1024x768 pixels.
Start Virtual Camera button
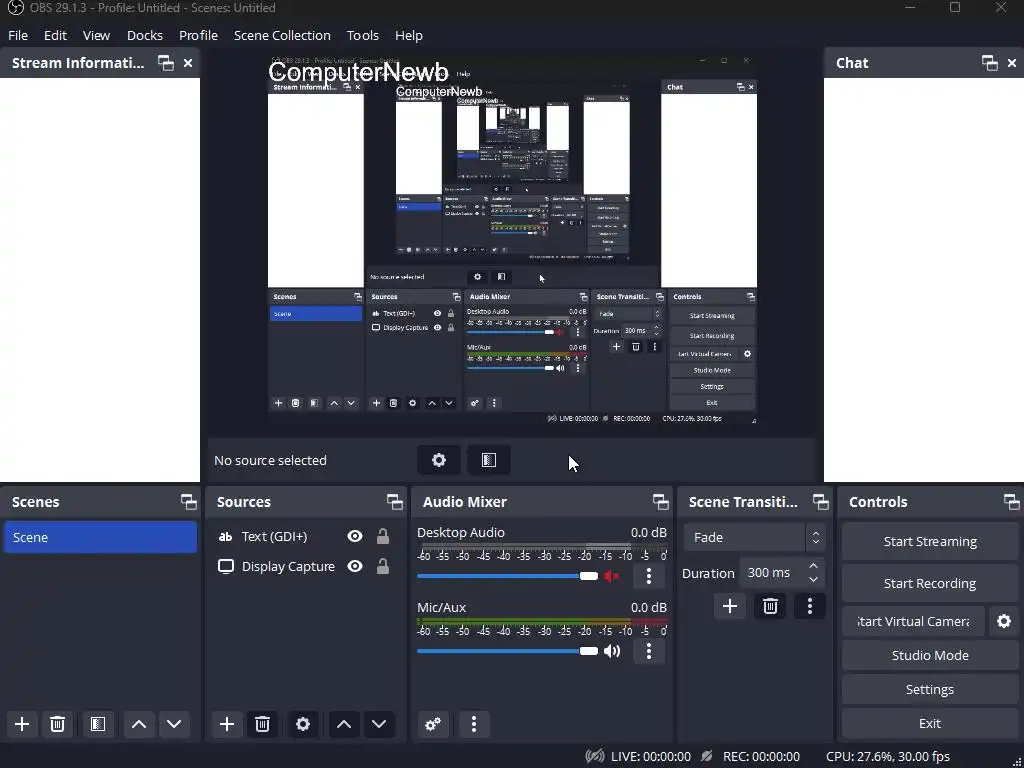click(913, 621)
